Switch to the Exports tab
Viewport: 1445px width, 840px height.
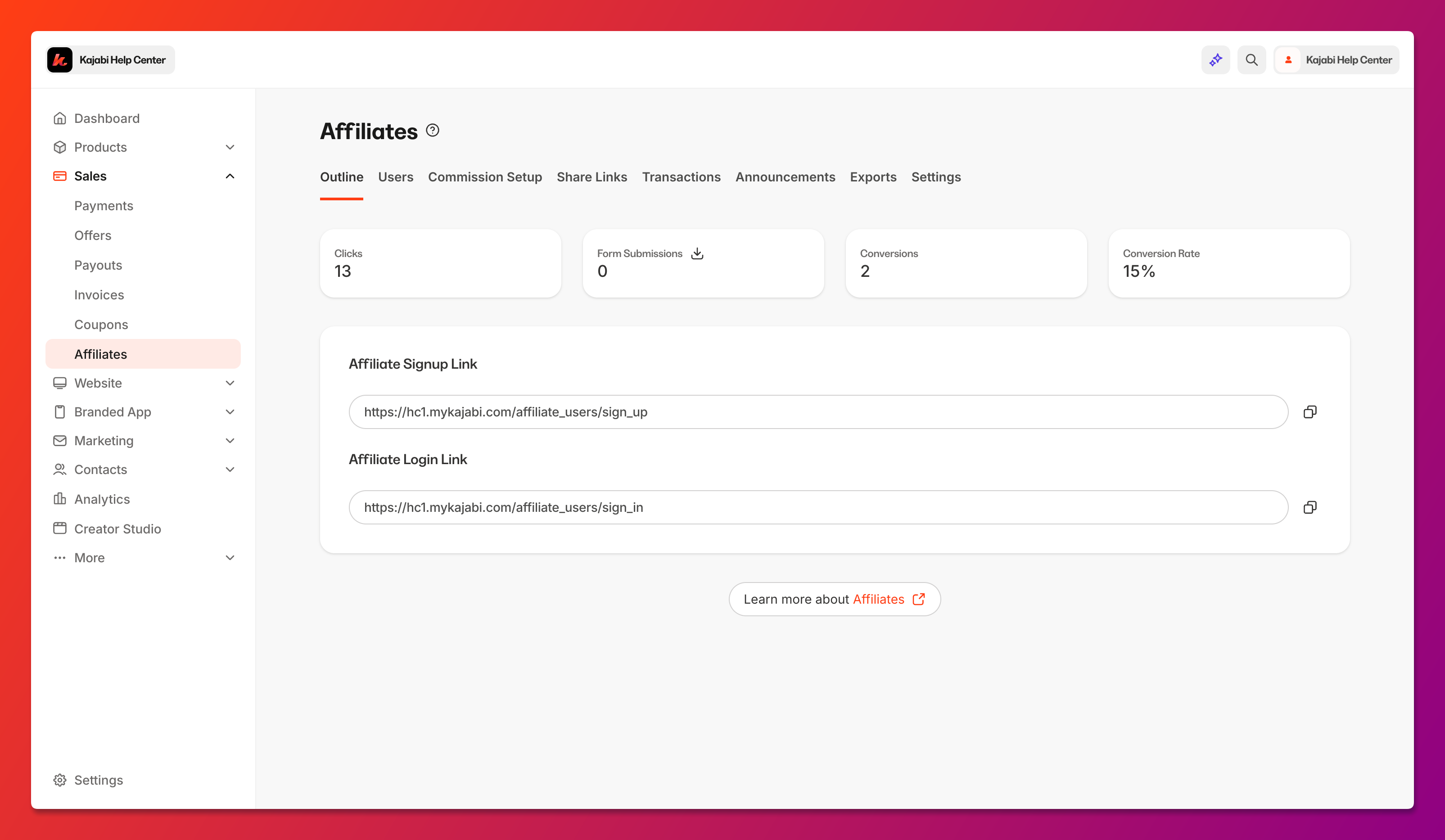coord(873,176)
